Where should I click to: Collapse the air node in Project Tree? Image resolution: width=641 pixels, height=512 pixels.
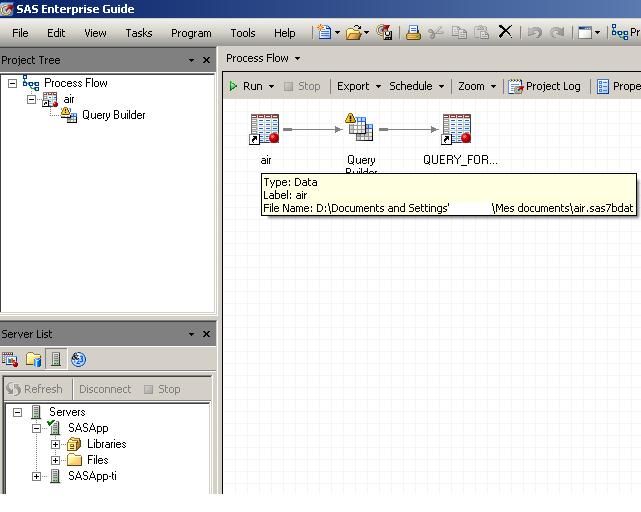[x=31, y=99]
